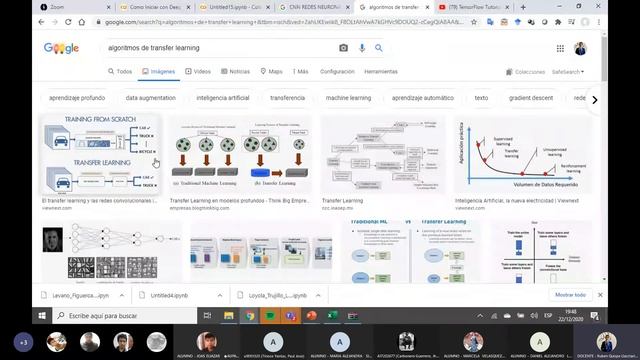The height and width of the screenshot is (360, 640).
Task: Open the browser home page icon
Action: coord(82,22)
